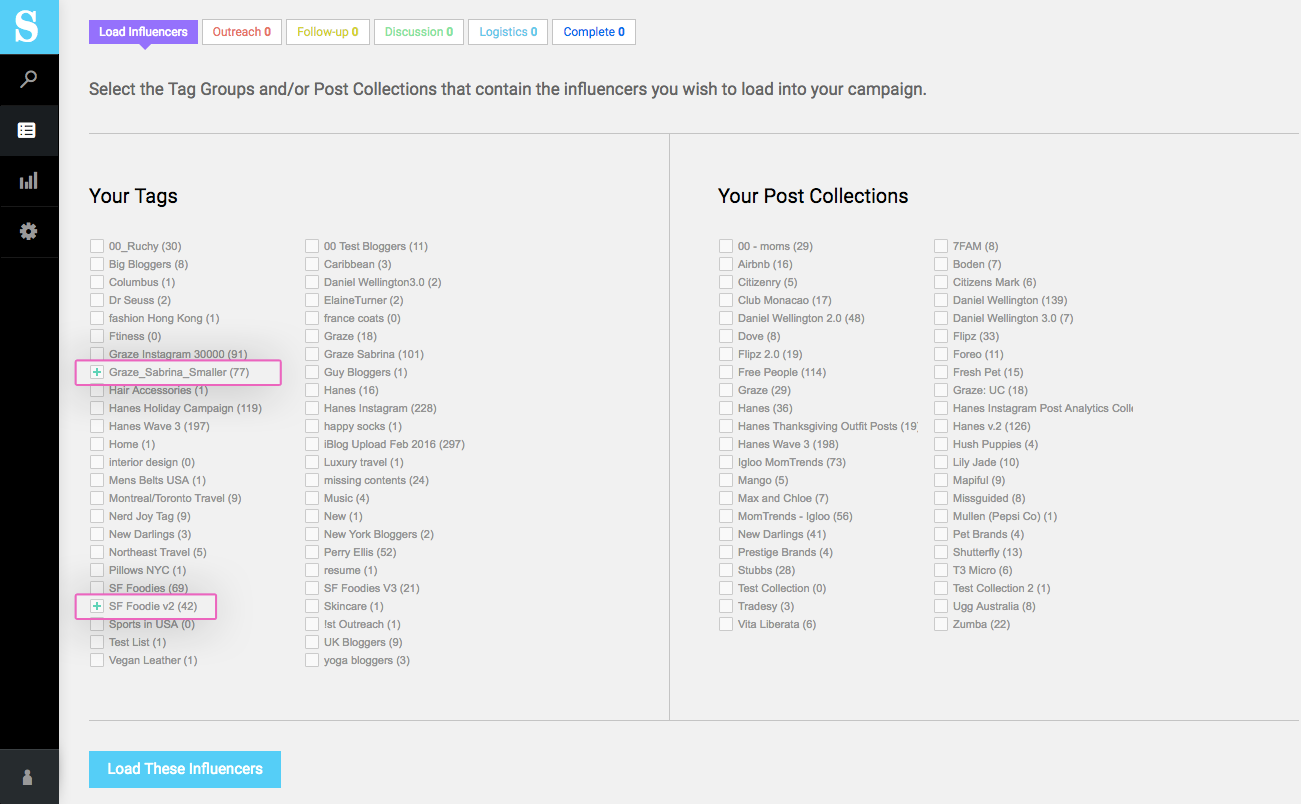Select the Caribbean (3) tag label
This screenshot has width=1301, height=804.
coord(358,264)
